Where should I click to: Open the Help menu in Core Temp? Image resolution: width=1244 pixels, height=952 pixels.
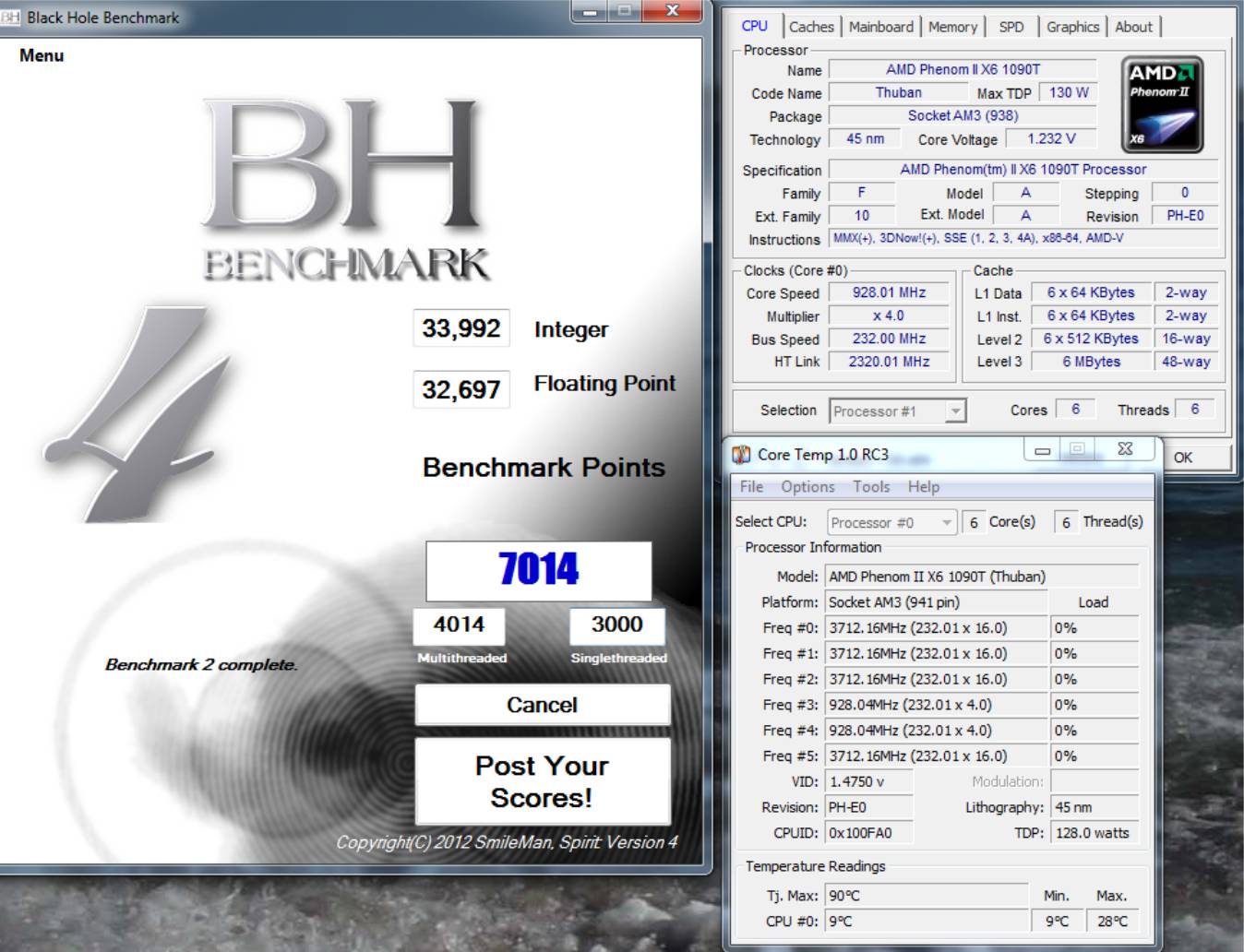coord(924,487)
